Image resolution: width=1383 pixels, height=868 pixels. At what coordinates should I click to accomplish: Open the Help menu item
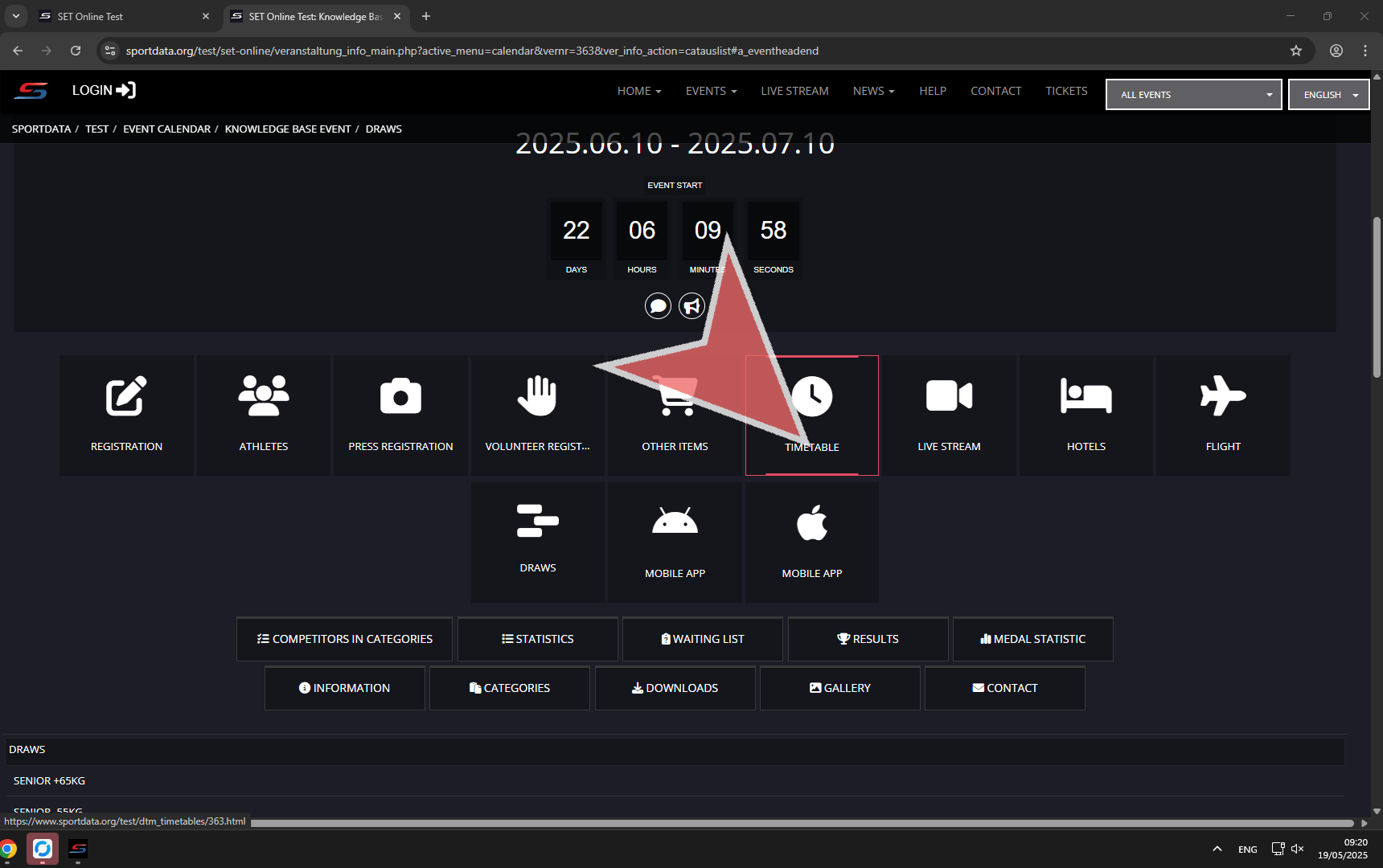(x=932, y=91)
